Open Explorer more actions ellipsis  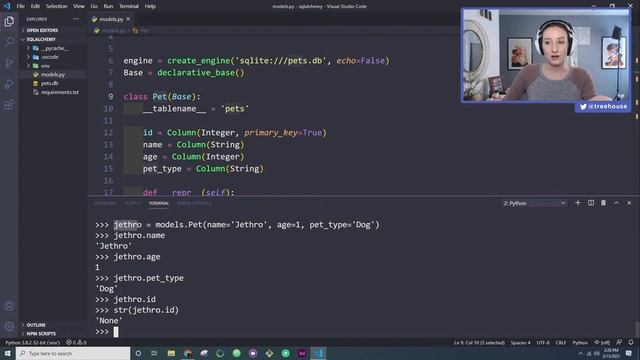[x=76, y=19]
